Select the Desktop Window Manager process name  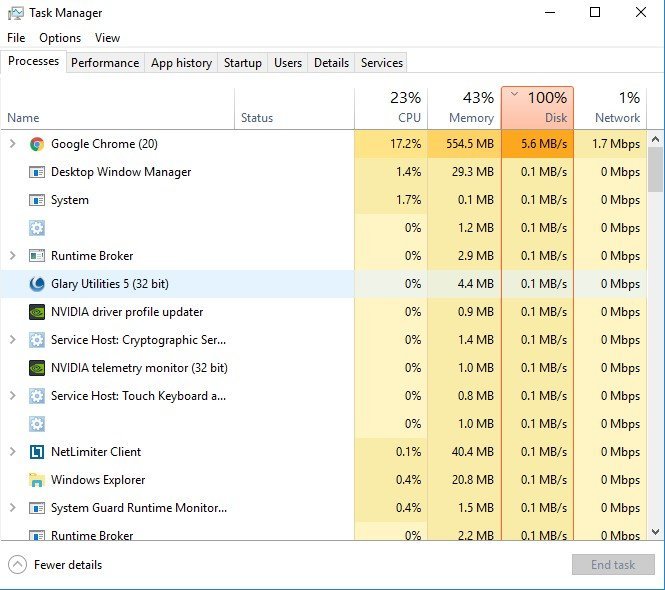coord(121,172)
